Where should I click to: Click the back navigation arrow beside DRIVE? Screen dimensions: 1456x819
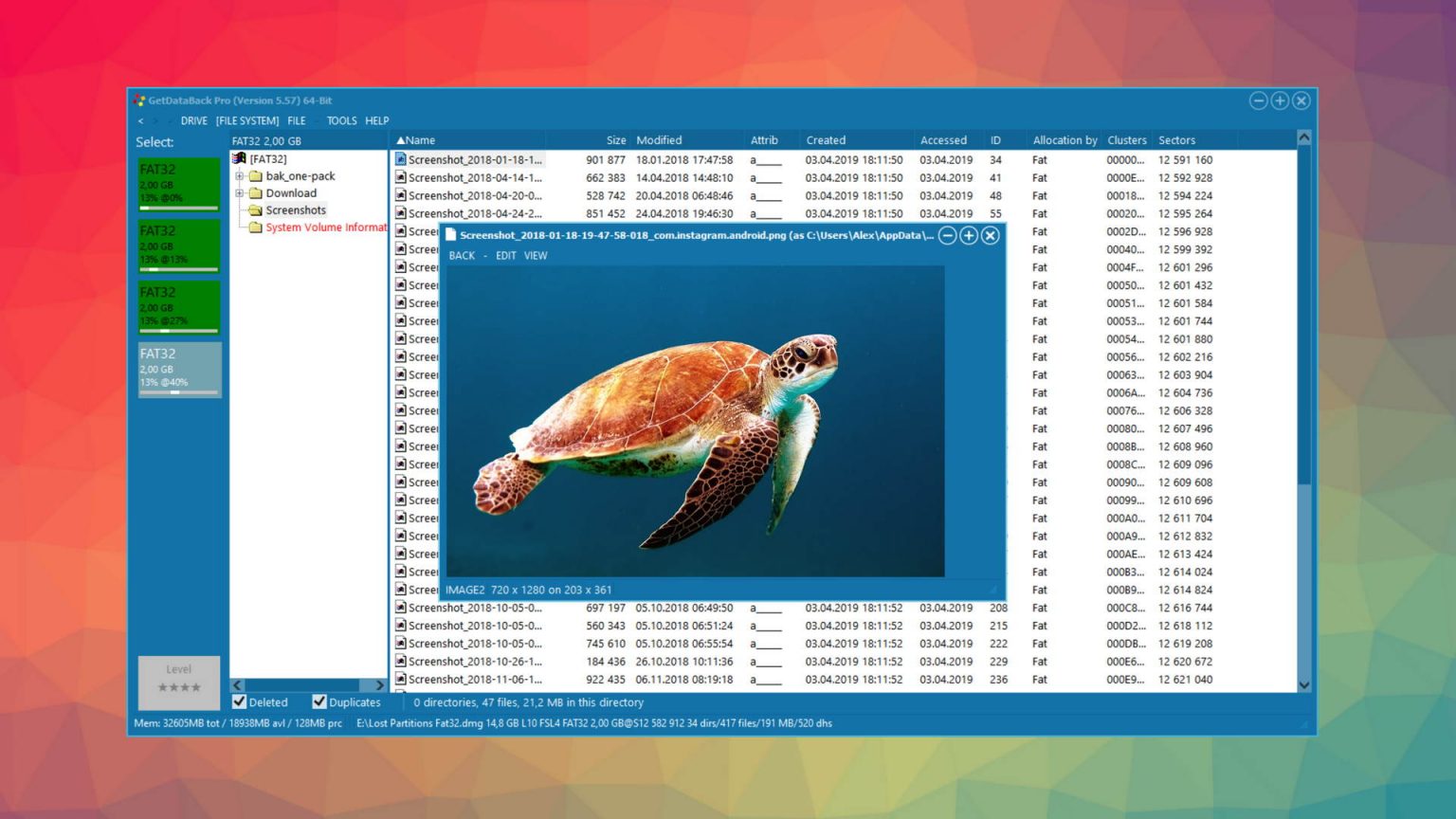pos(140,121)
